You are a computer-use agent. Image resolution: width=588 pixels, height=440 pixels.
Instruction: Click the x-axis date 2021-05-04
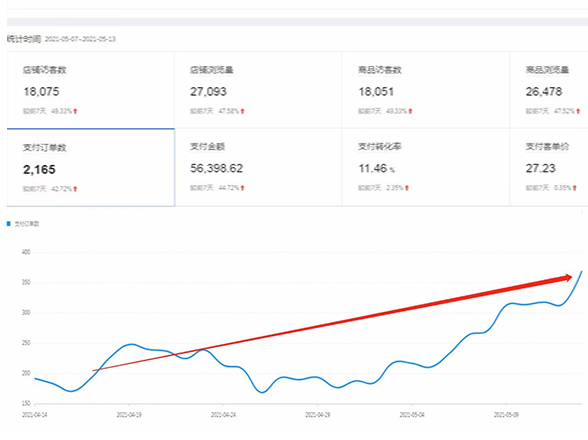click(412, 415)
